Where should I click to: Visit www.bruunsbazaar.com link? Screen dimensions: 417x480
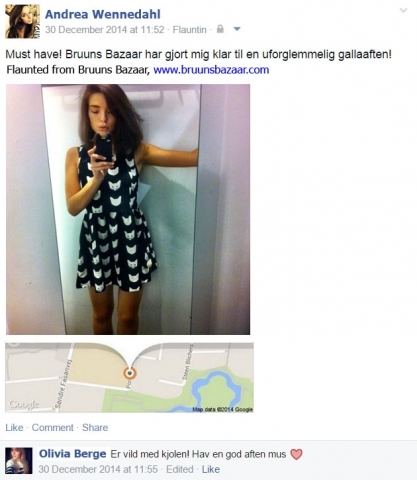tap(211, 70)
